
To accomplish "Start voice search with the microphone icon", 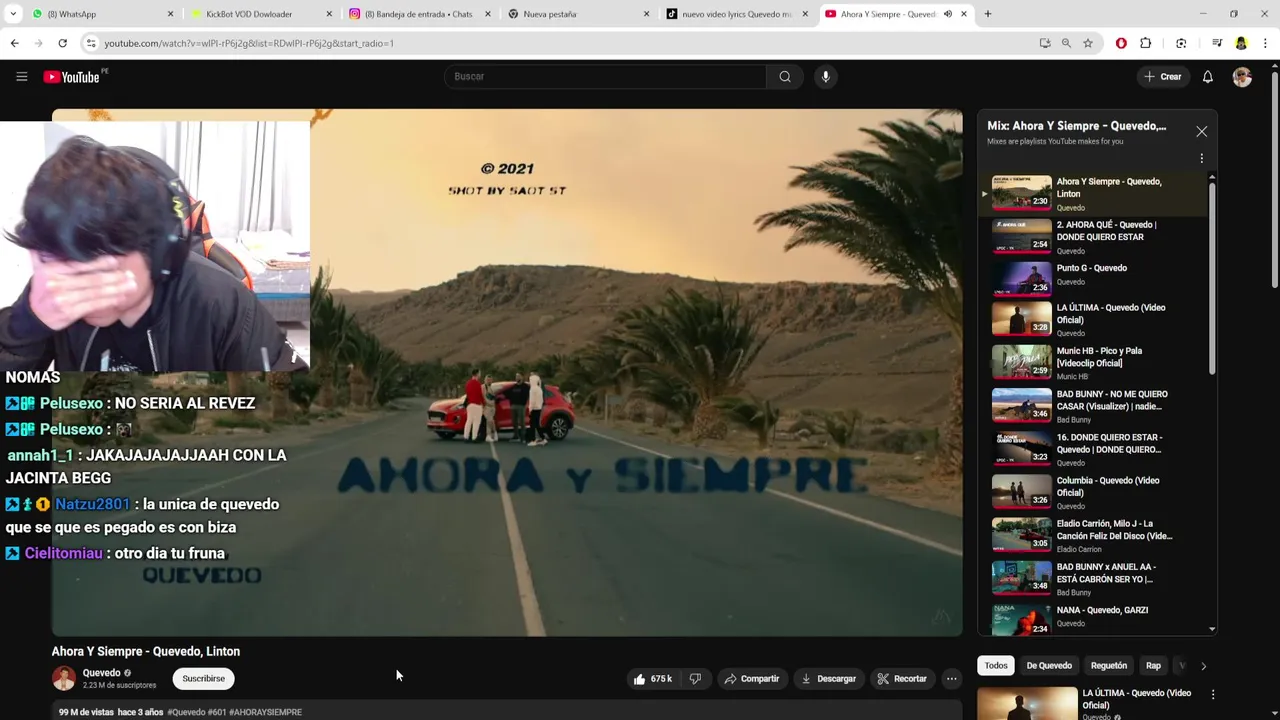I will (x=825, y=76).
